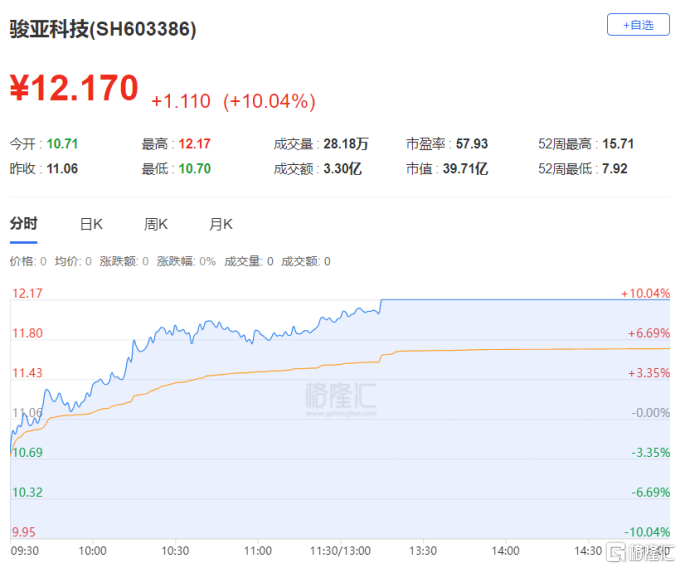
Task: Click the 14:30 time axis label
Action: point(588,551)
